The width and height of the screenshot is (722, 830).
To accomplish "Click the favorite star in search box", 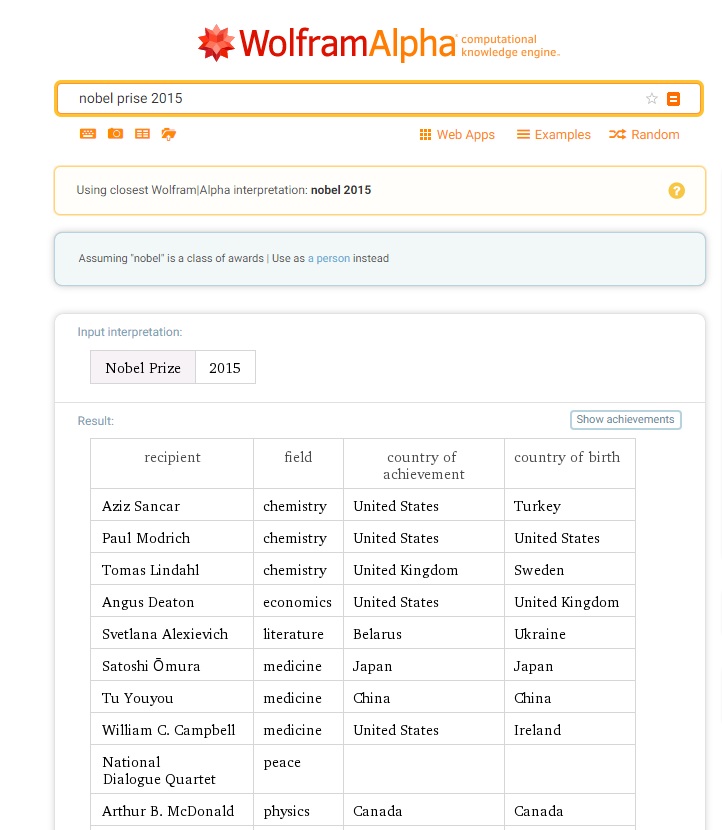I will click(x=651, y=98).
